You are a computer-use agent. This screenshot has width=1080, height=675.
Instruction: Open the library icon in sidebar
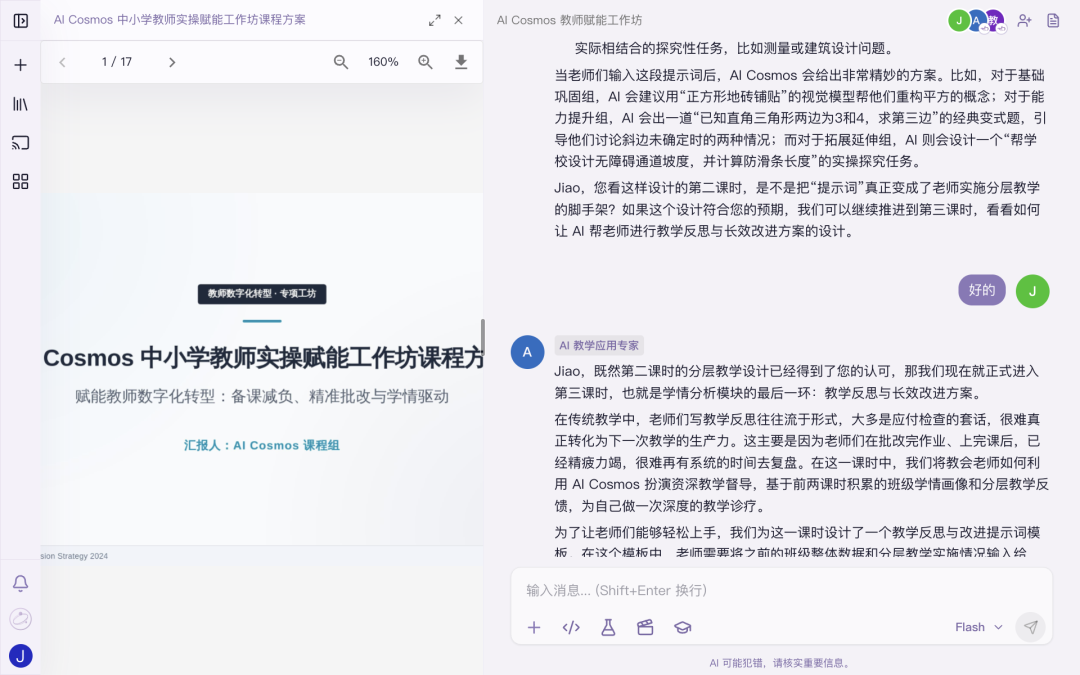pyautogui.click(x=21, y=104)
